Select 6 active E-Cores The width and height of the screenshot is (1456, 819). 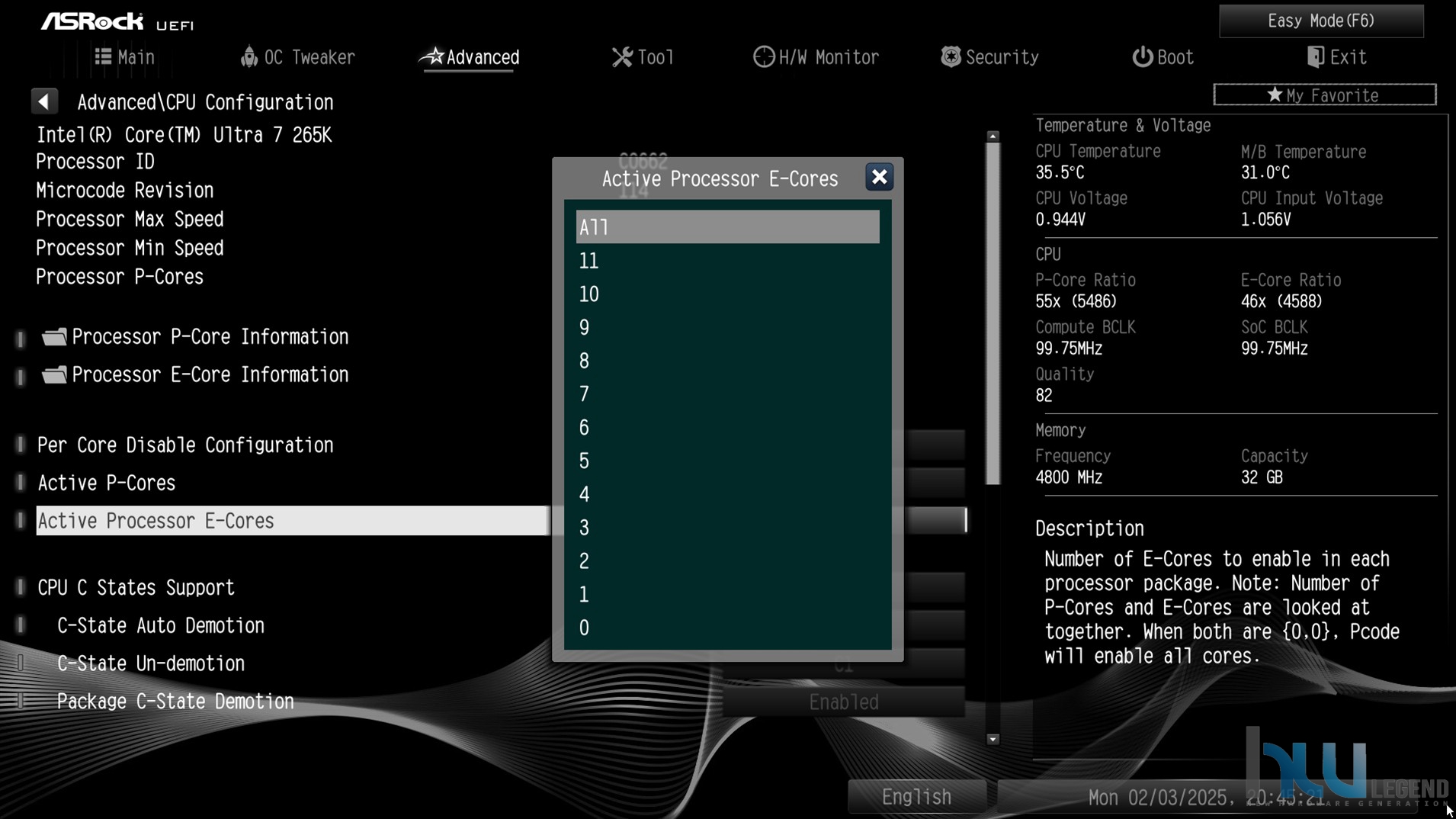[727, 428]
